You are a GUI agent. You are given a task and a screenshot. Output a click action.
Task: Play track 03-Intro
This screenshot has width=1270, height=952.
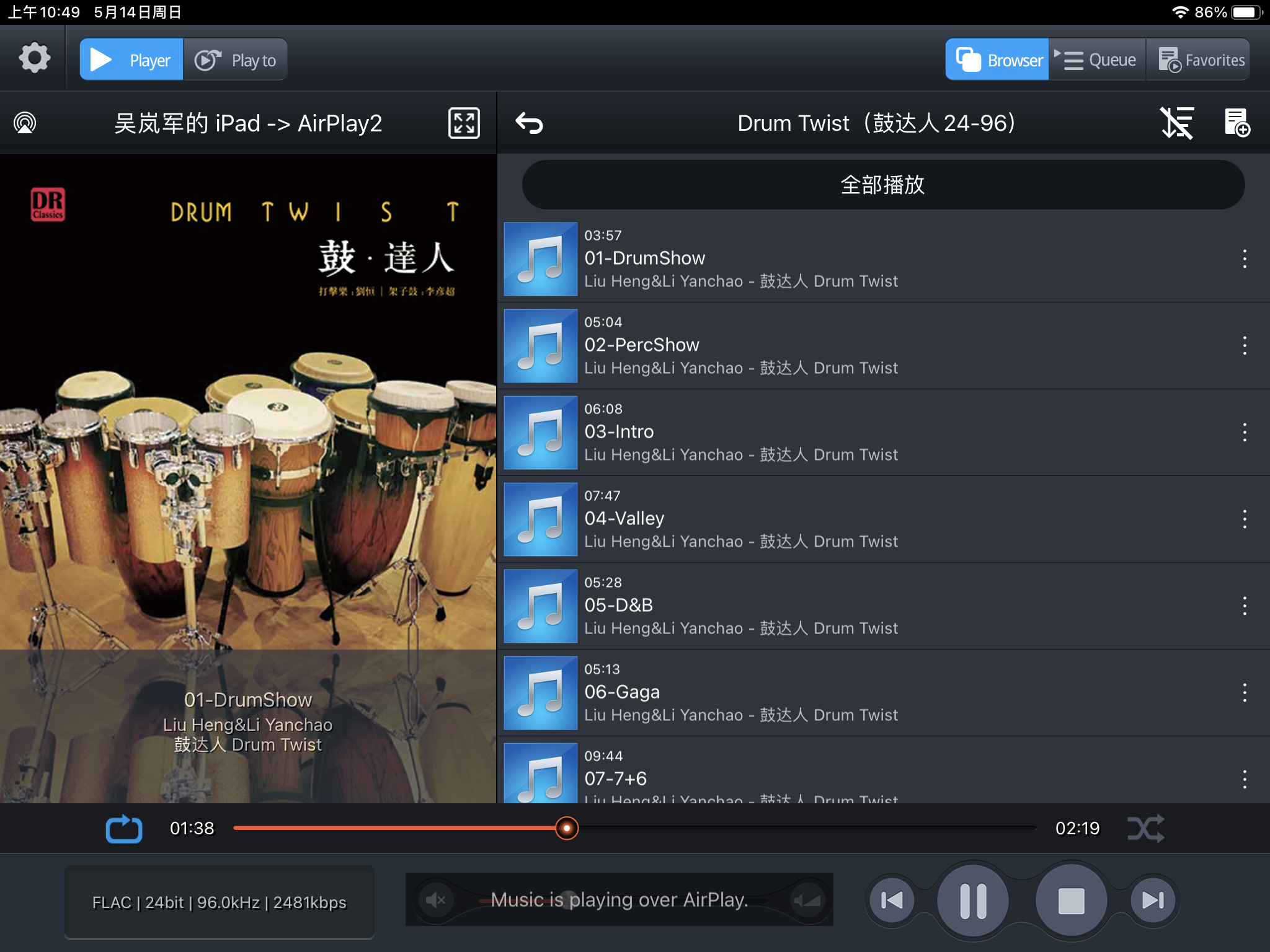(883, 433)
